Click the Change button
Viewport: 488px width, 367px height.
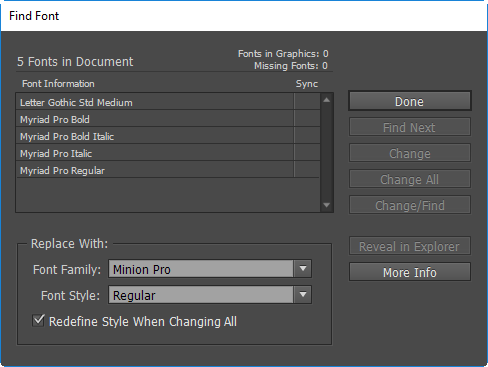pyautogui.click(x=410, y=153)
